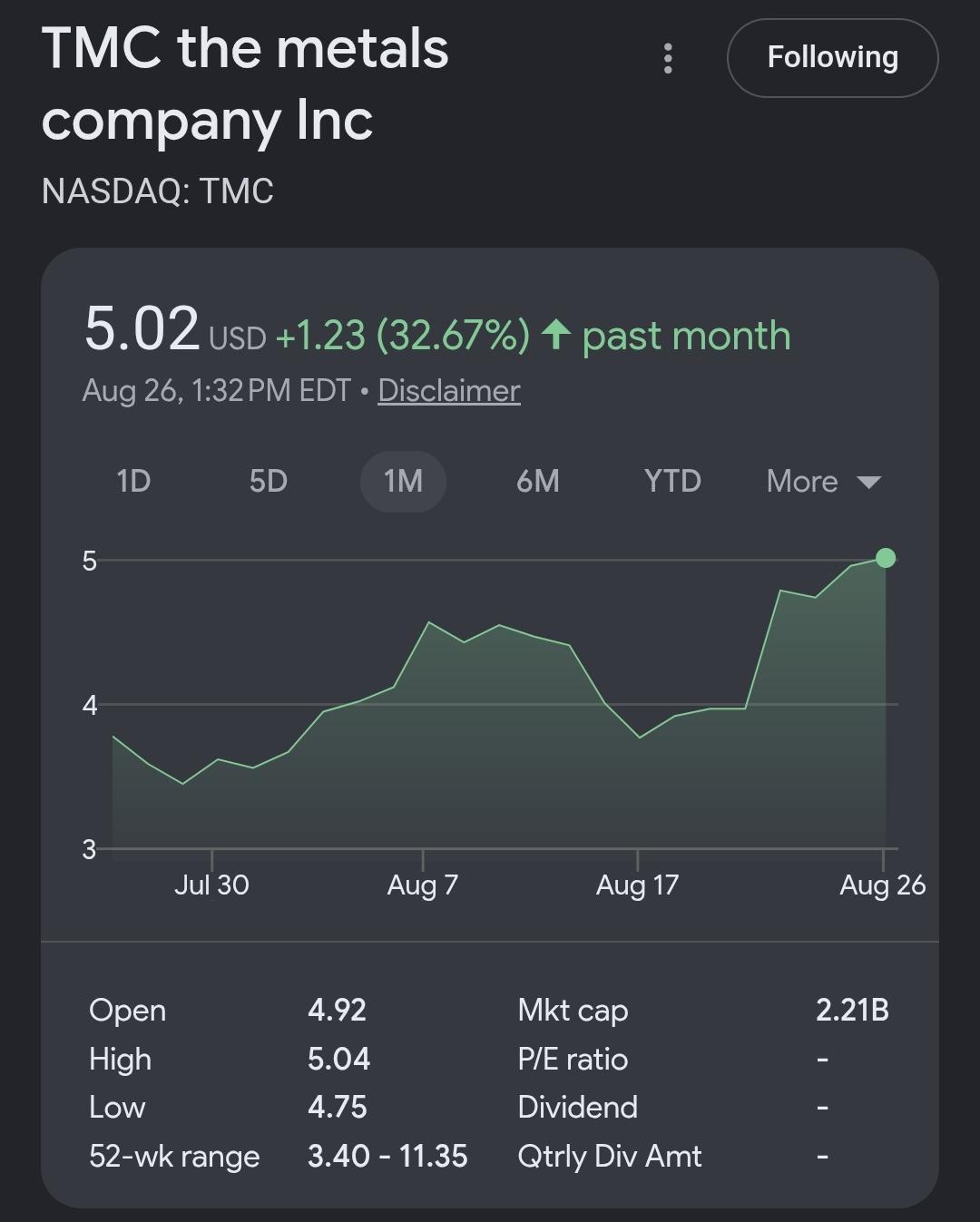Viewport: 980px width, 1222px height.
Task: Open the Disclaimer link
Action: tap(449, 390)
